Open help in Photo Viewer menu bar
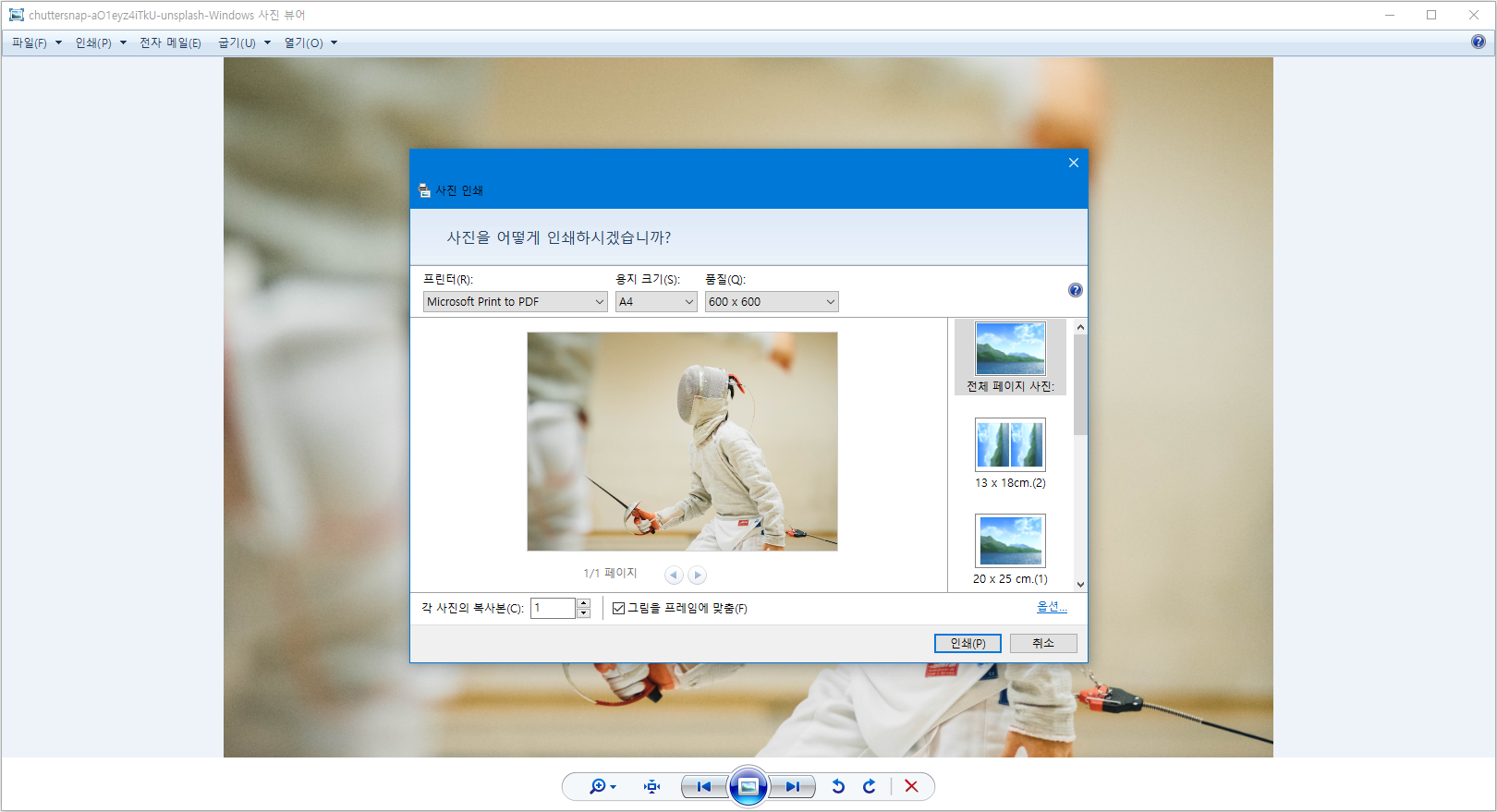The width and height of the screenshot is (1497, 812). [x=1479, y=42]
